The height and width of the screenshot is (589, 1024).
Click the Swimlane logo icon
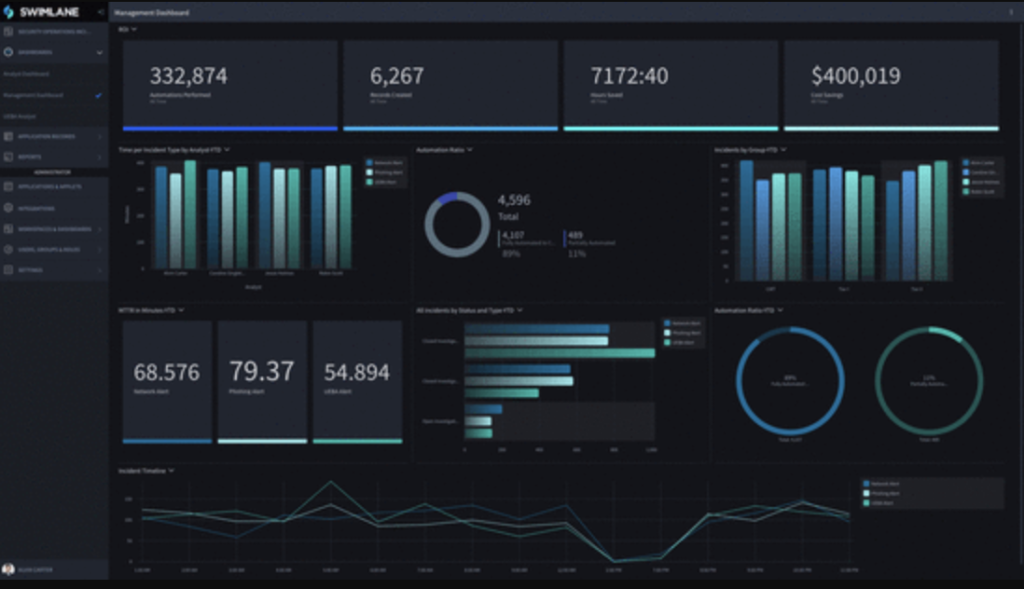[8, 12]
